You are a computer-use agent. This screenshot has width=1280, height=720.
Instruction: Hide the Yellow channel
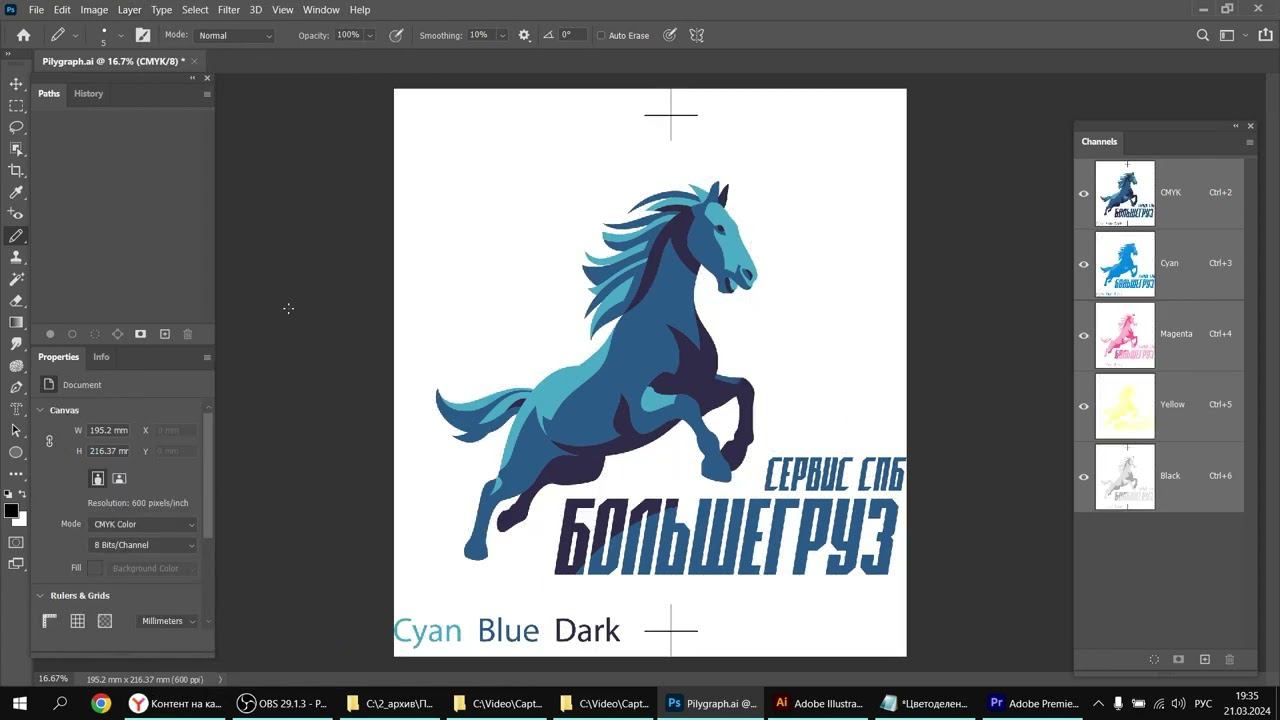pyautogui.click(x=1084, y=406)
